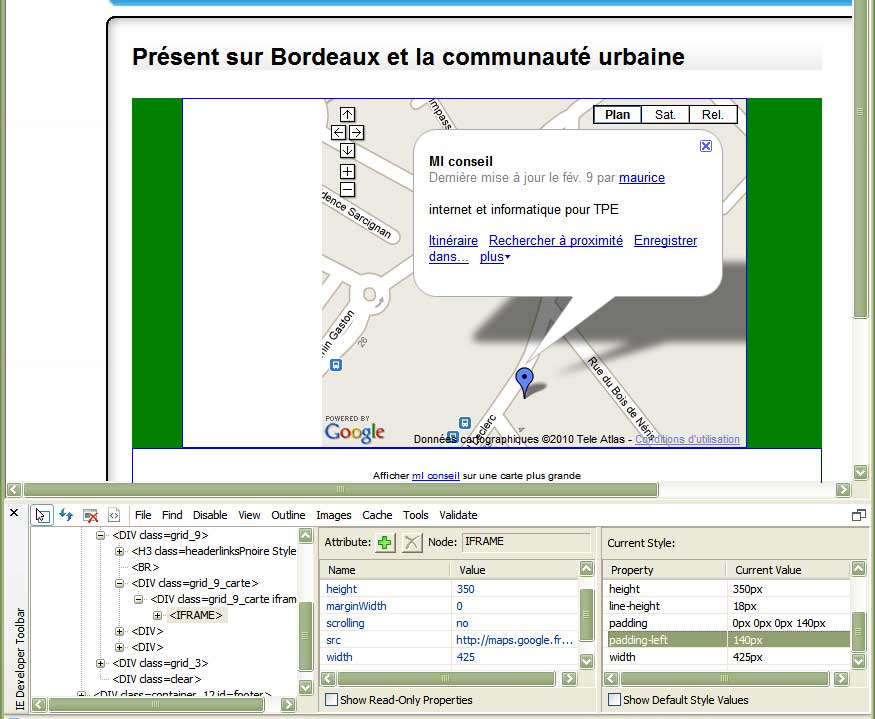Select the padding-left style row

pos(728,640)
